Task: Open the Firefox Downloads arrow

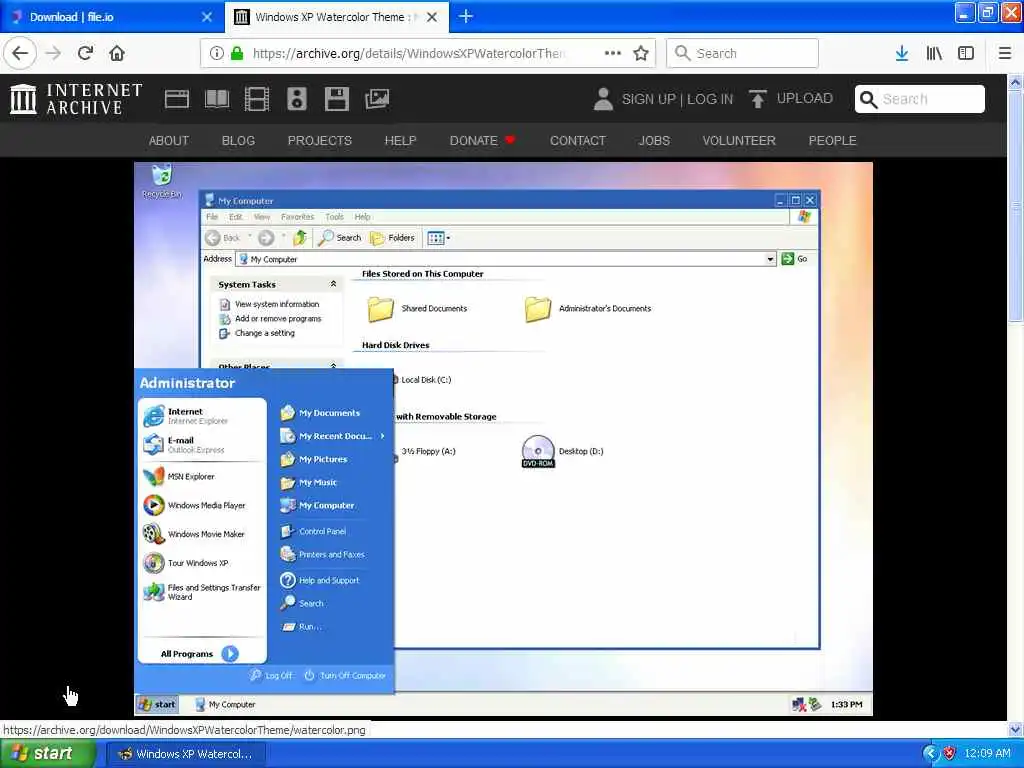Action: click(x=902, y=53)
